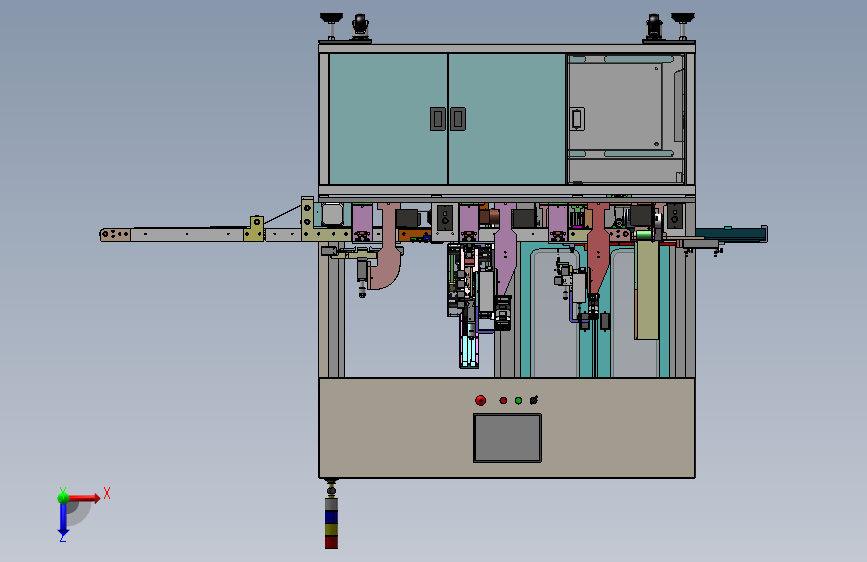Select the handle on the gray side cabinet door
Viewport: 867px width, 562px height.
coord(577,119)
